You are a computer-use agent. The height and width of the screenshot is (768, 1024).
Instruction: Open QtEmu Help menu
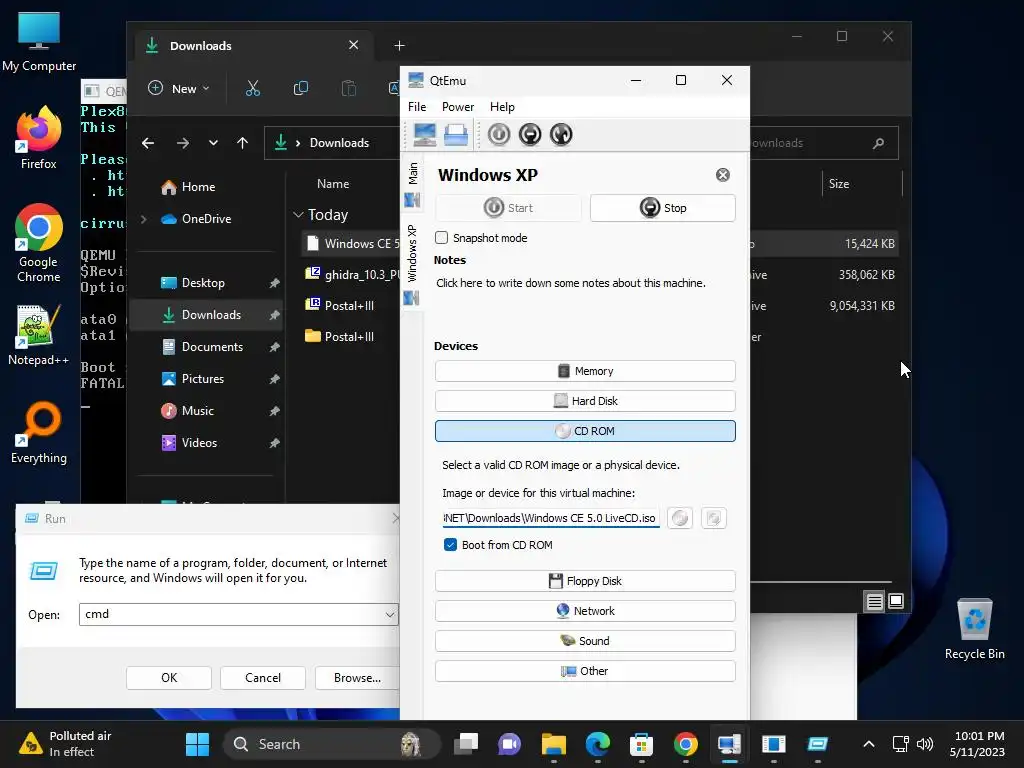pos(502,106)
